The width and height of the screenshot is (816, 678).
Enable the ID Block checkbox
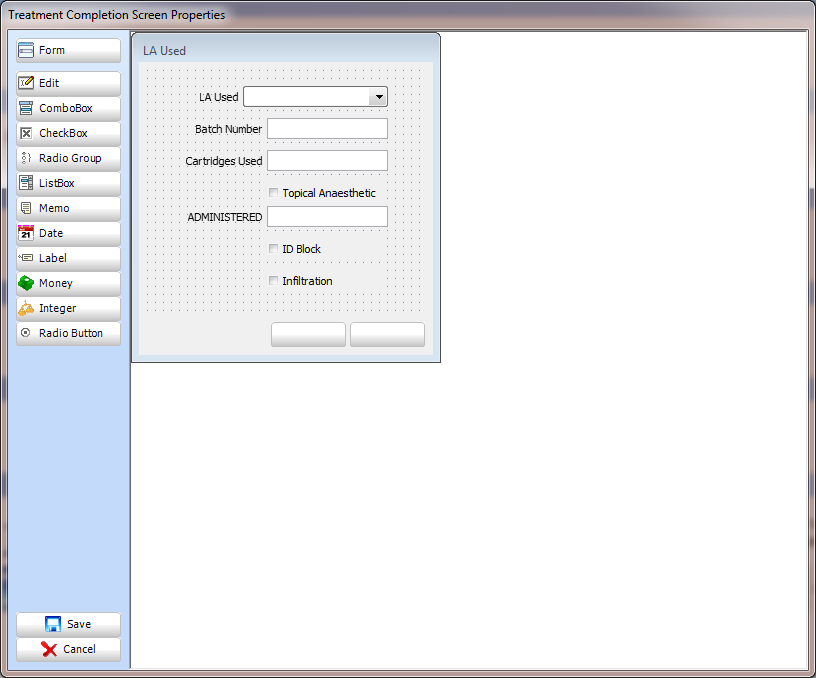tap(273, 249)
